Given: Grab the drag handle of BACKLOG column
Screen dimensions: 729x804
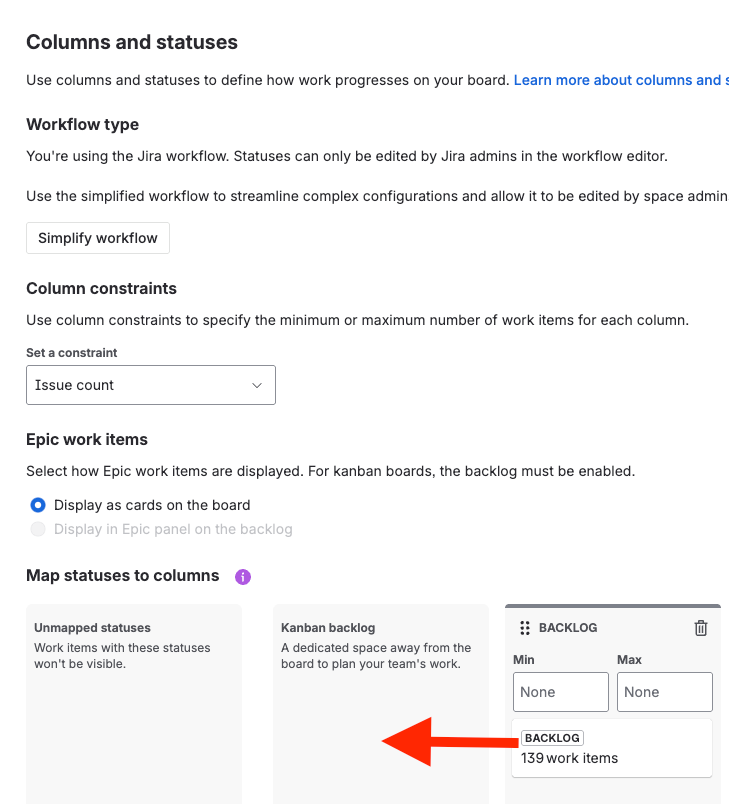Looking at the screenshot, I should [x=524, y=628].
